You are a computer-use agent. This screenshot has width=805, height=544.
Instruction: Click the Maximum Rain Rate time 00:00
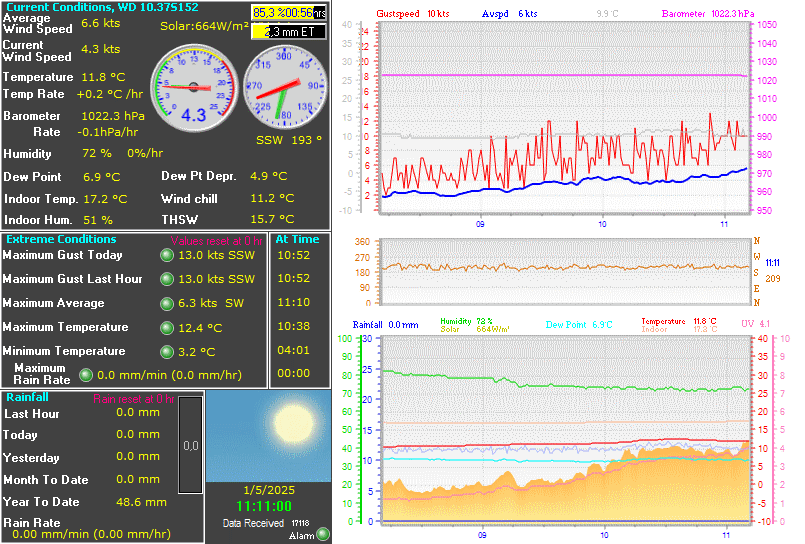pyautogui.click(x=294, y=374)
